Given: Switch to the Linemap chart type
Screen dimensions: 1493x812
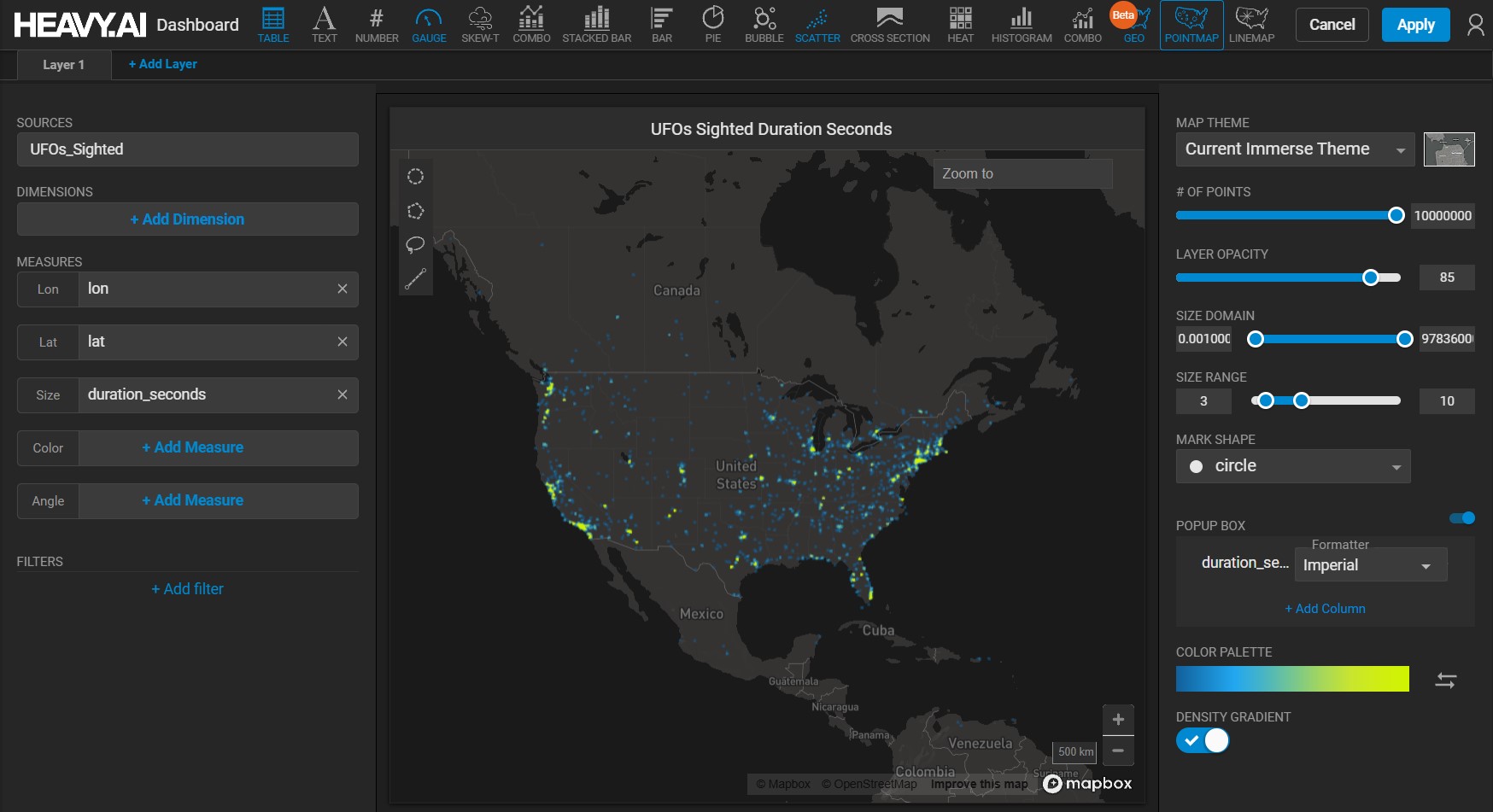Looking at the screenshot, I should pyautogui.click(x=1251, y=25).
